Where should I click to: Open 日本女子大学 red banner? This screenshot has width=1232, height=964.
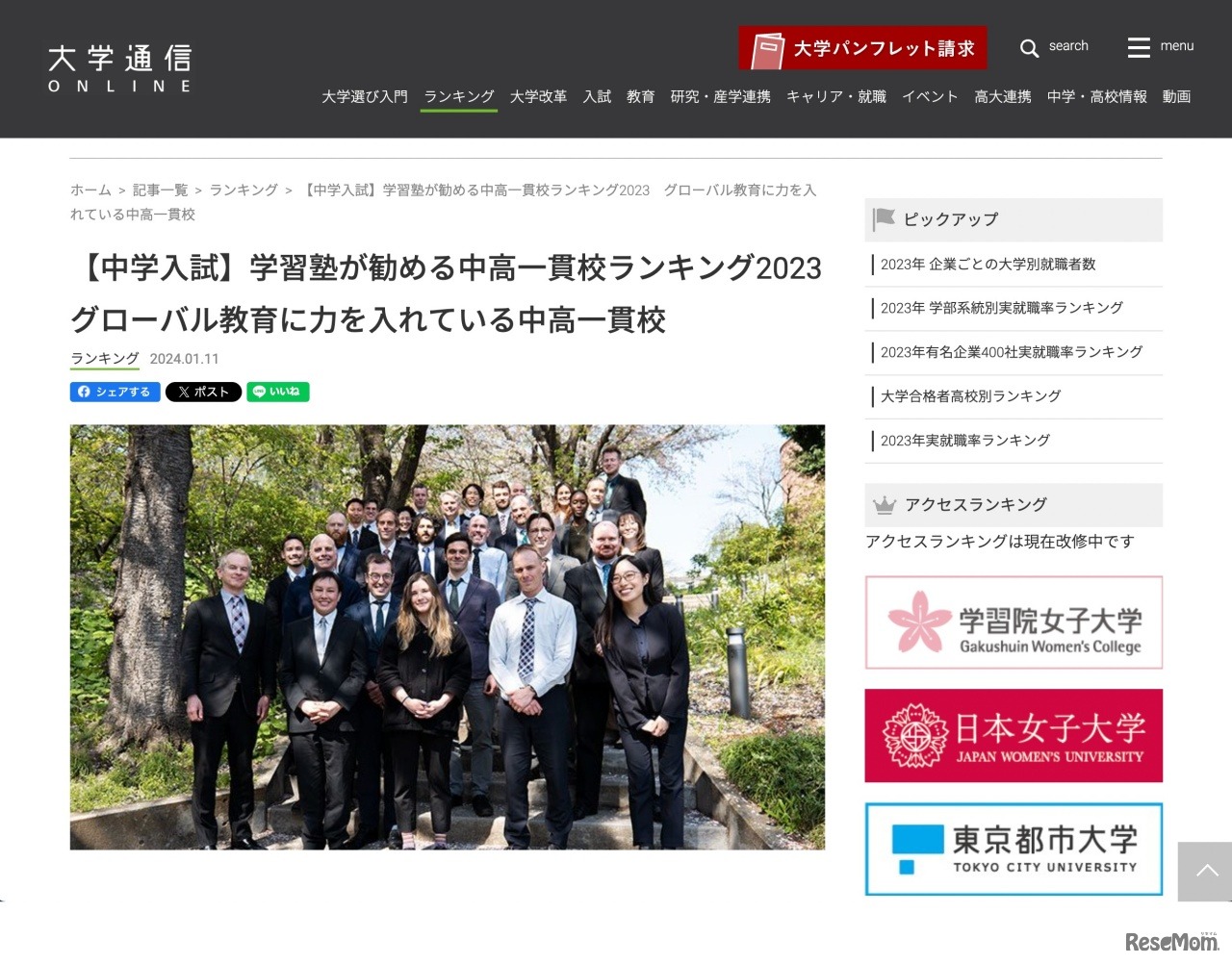pos(1014,736)
